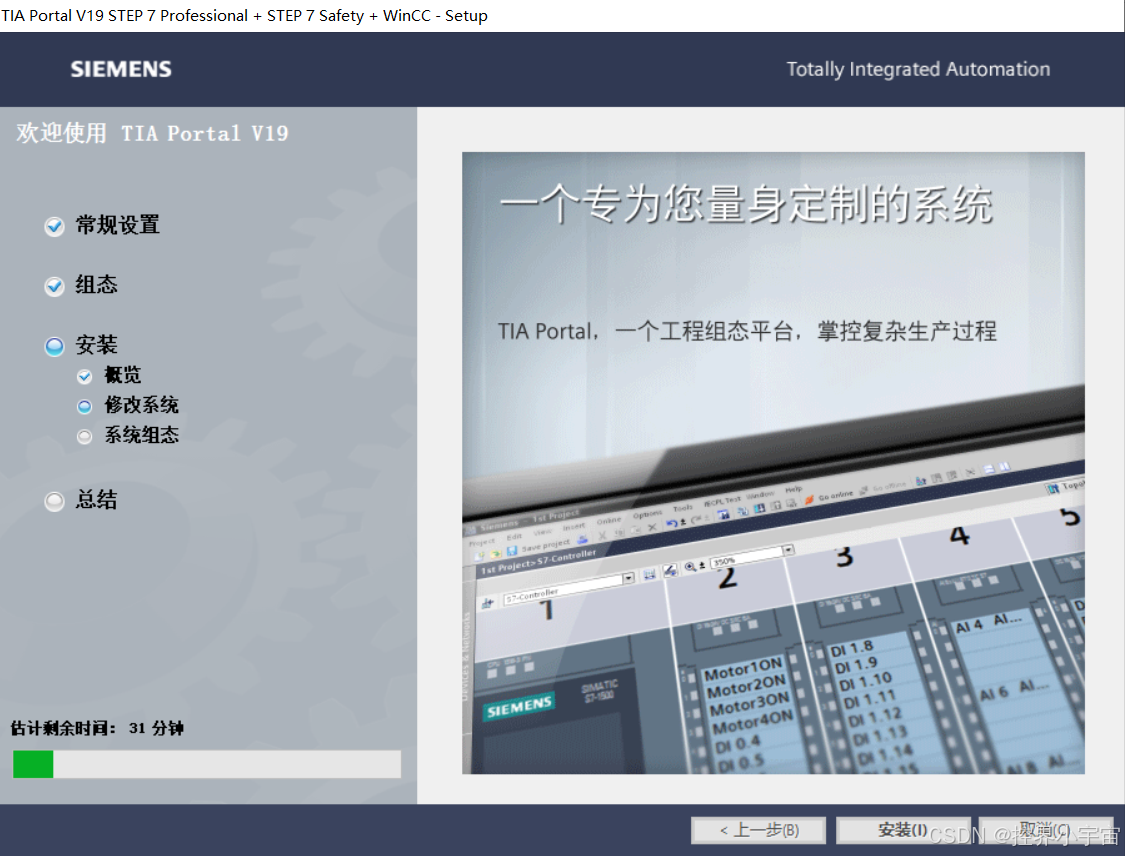1125x856 pixels.
Task: Click the grey circle icon beside 总结
Action: tap(55, 501)
